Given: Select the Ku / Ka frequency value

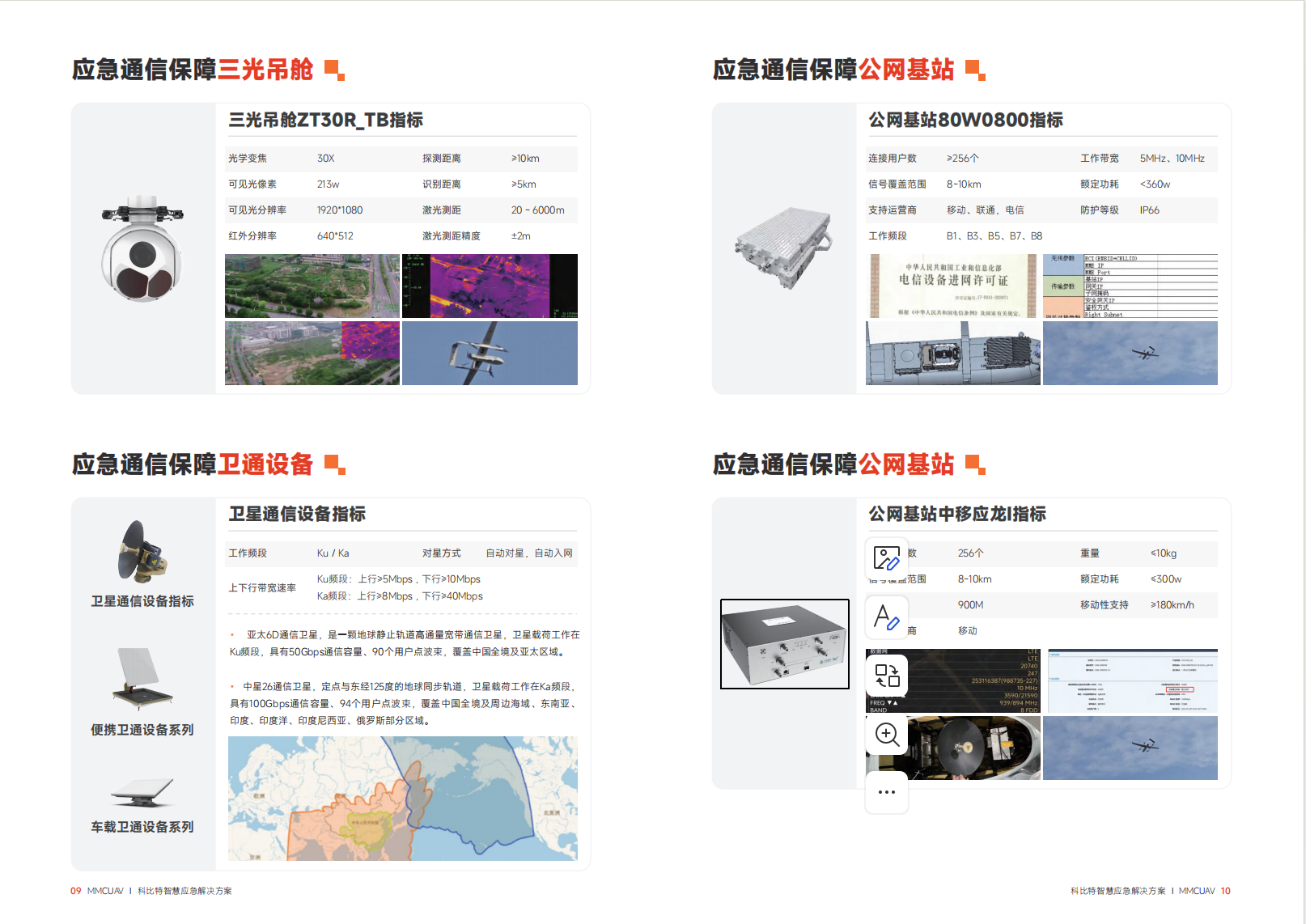Looking at the screenshot, I should click(x=333, y=553).
